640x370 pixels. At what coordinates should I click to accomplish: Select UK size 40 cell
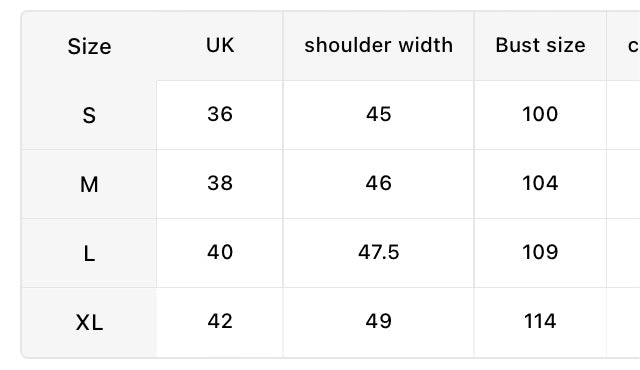220,253
